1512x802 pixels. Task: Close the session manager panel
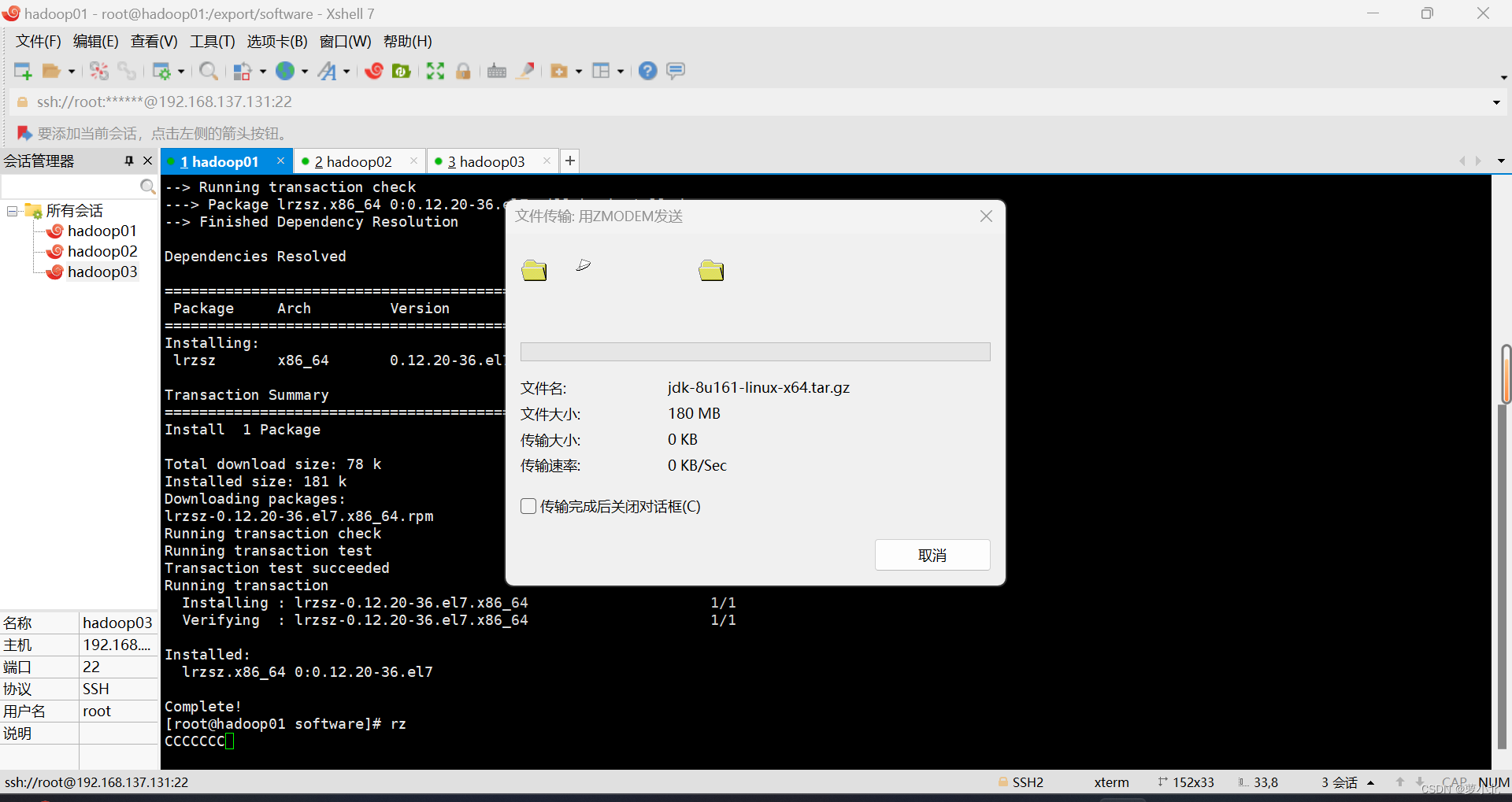[x=147, y=161]
